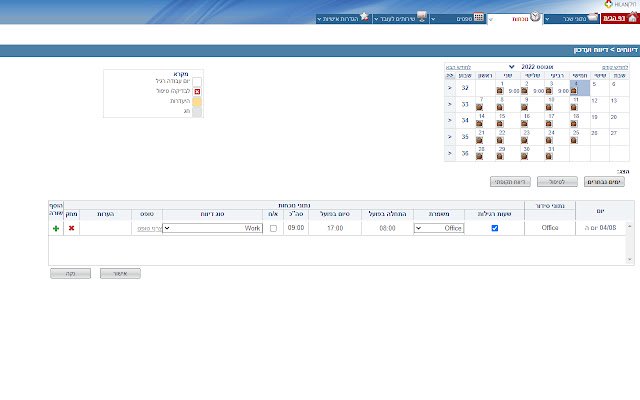
Task: Click the gray holiday legend swatch
Action: (197, 112)
